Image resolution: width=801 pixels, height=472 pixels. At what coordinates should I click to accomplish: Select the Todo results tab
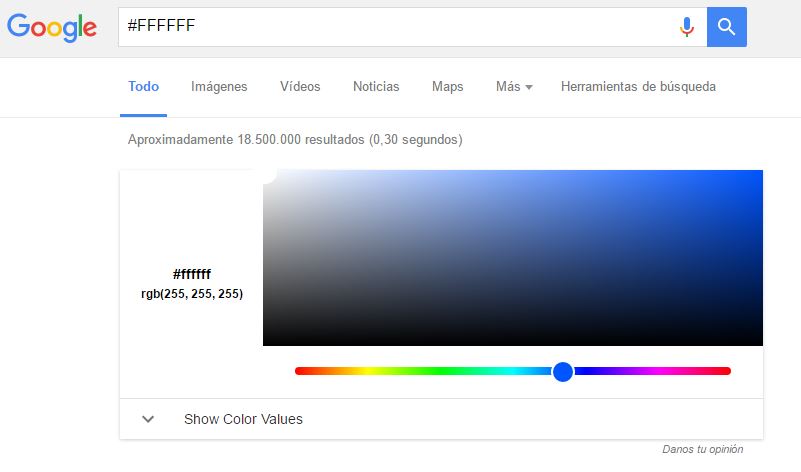[143, 87]
